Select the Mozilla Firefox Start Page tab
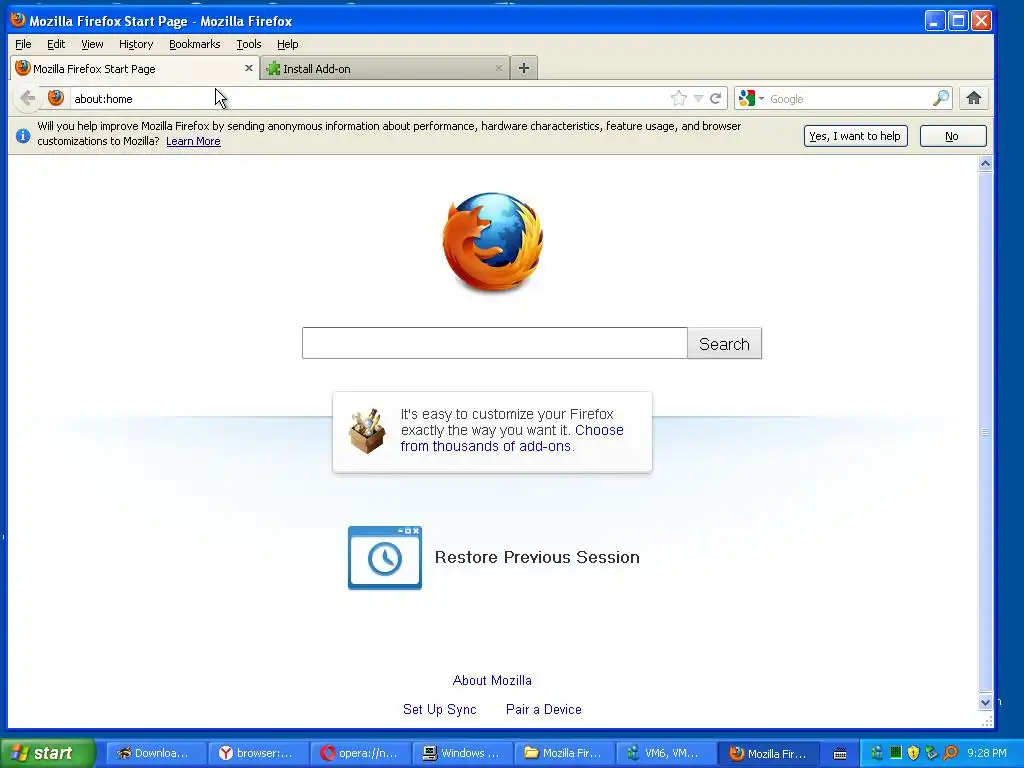 coord(134,69)
